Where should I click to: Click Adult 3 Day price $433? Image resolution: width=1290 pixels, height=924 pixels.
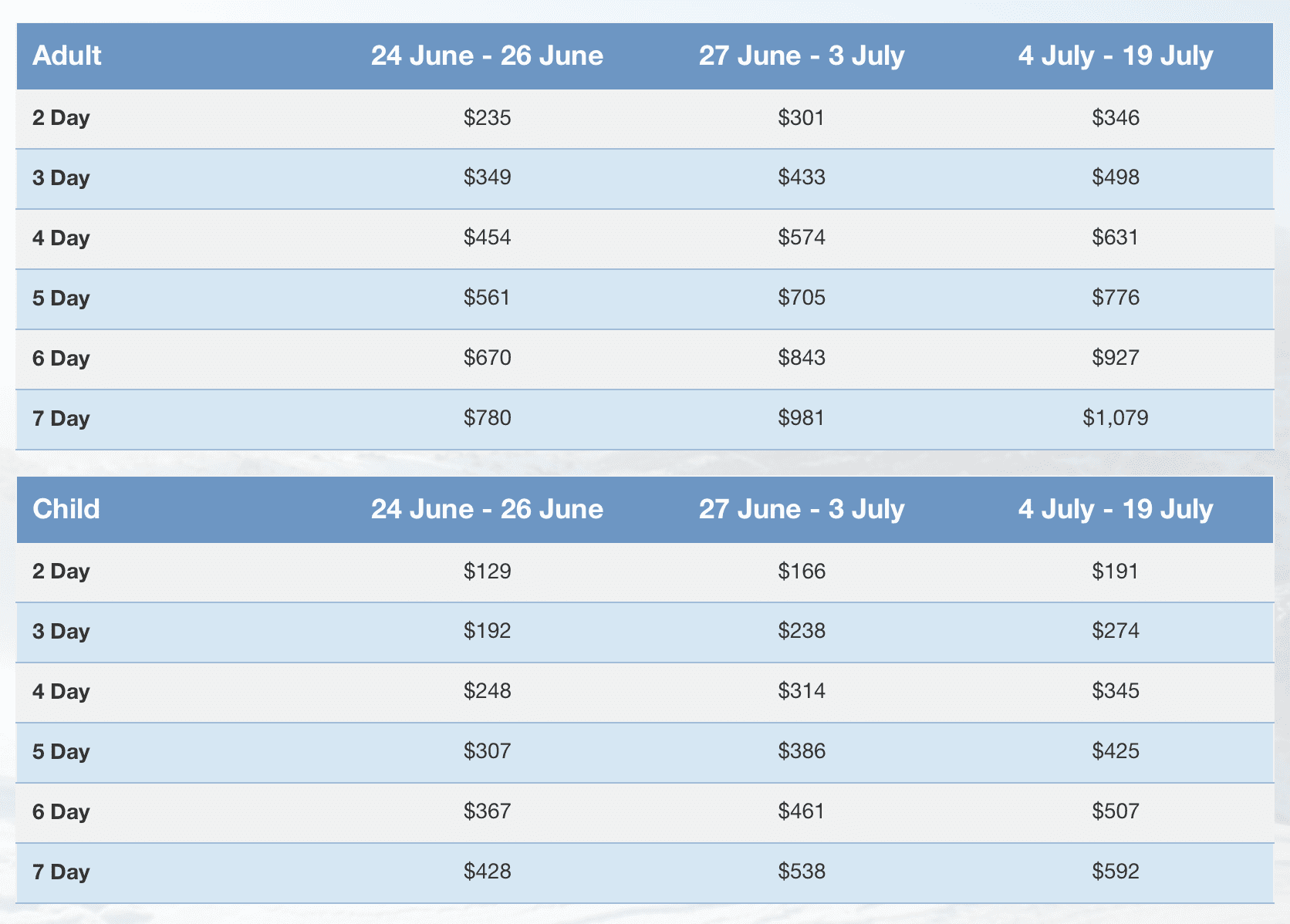coord(802,177)
